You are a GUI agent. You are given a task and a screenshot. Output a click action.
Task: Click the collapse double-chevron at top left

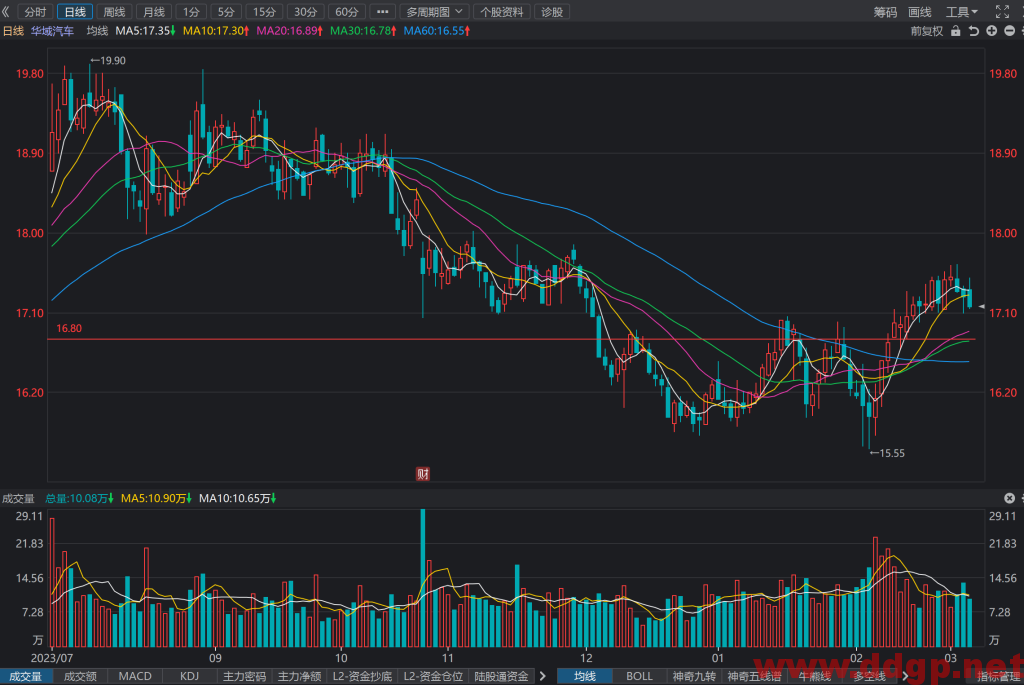[x=6, y=12]
